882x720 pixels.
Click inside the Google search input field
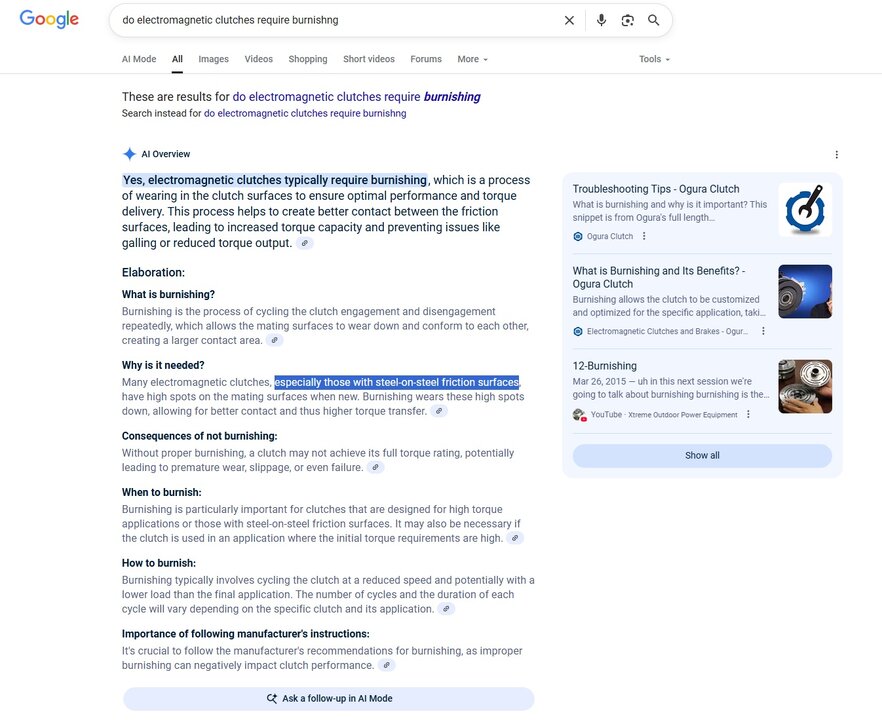point(330,20)
